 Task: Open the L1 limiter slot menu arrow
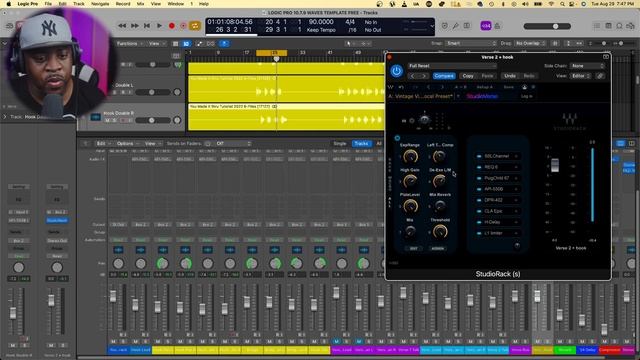[x=516, y=233]
